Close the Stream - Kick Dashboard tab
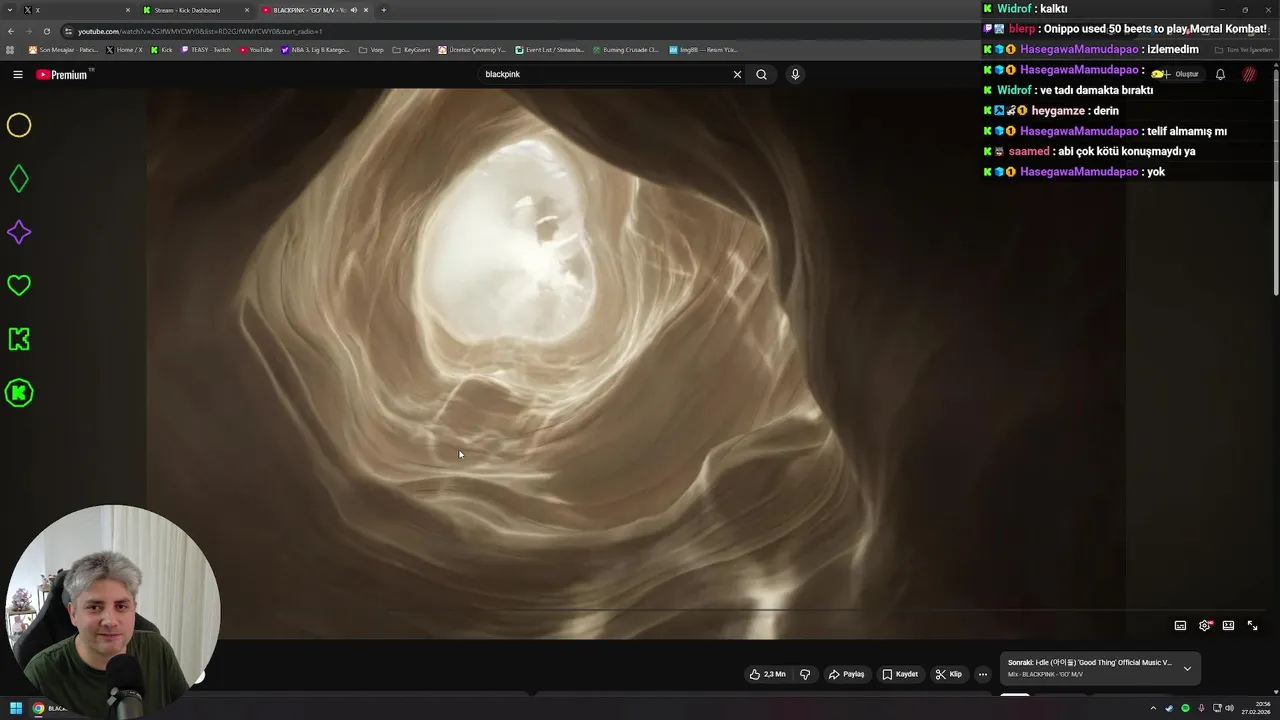Screen dimensions: 1280x720 coord(247,10)
